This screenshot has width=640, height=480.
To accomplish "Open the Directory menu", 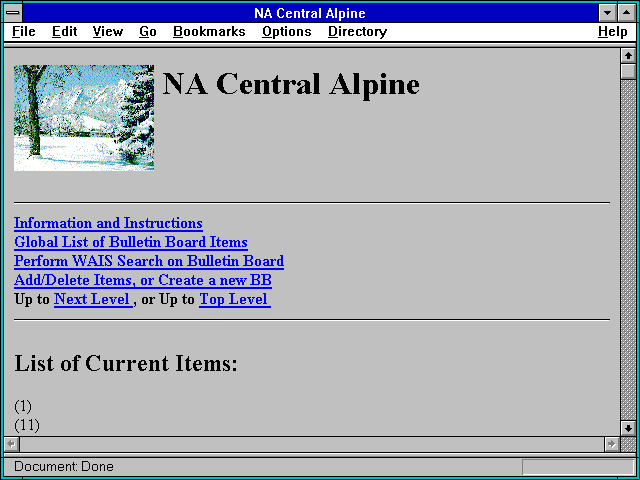I will pyautogui.click(x=357, y=32).
